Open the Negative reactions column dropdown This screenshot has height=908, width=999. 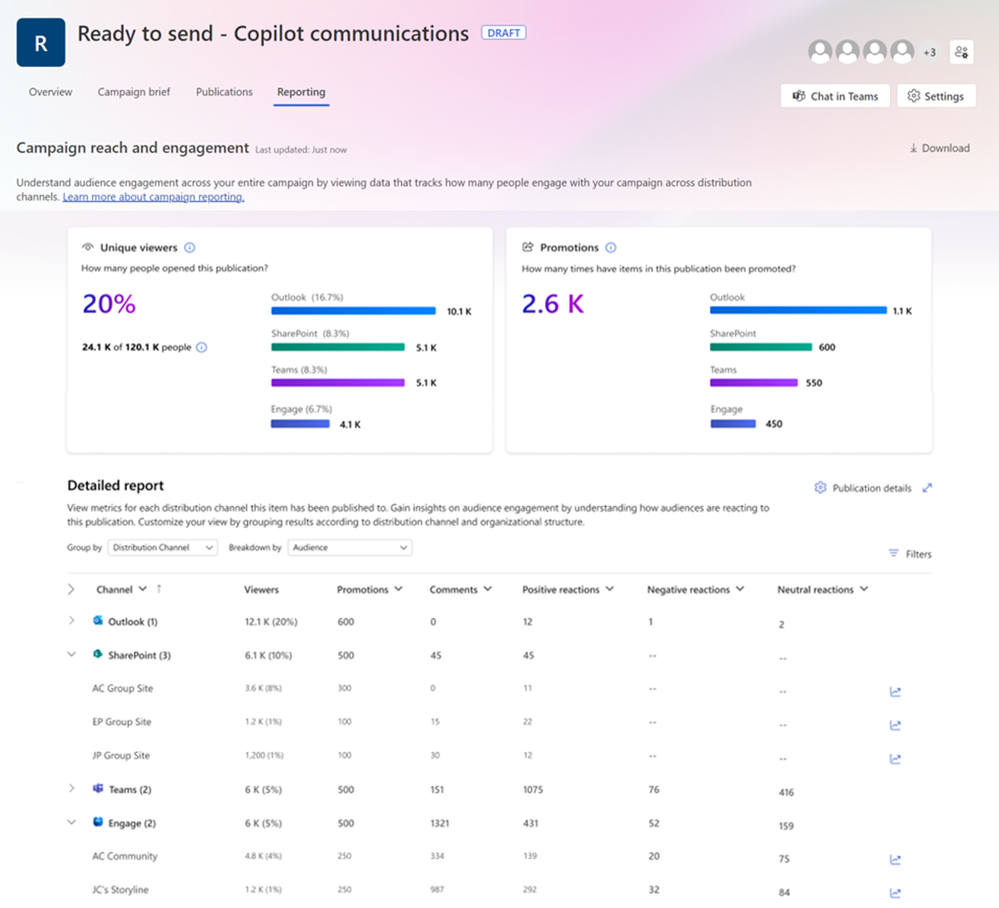[740, 589]
